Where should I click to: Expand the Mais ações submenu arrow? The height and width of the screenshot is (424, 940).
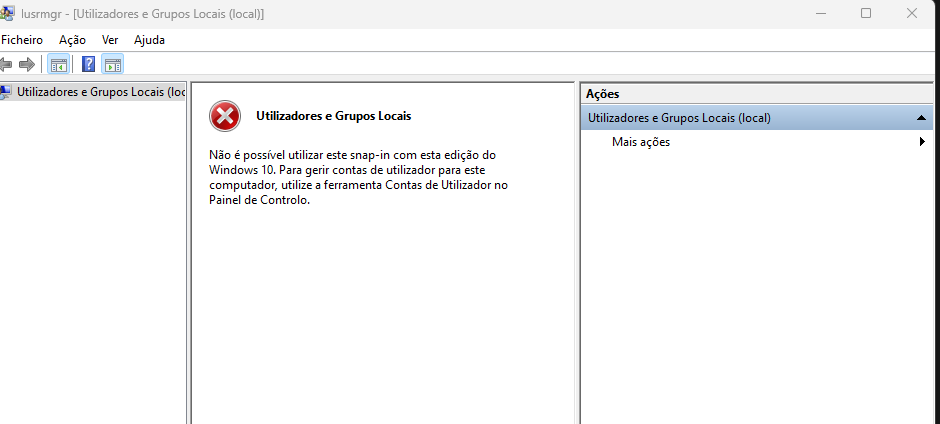pyautogui.click(x=923, y=142)
